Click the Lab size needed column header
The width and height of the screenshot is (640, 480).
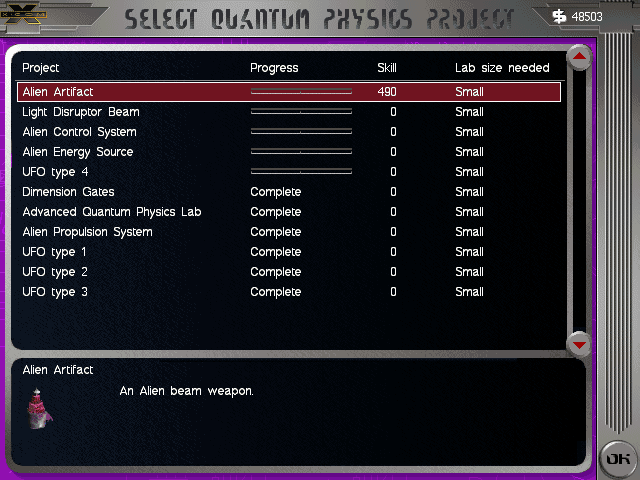[502, 68]
